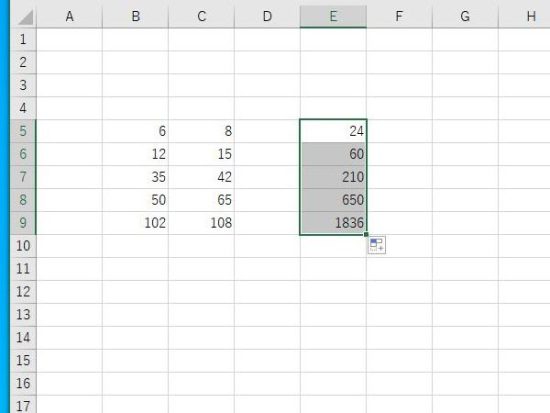Select row 5 header
The image size is (550, 413).
pos(23,131)
